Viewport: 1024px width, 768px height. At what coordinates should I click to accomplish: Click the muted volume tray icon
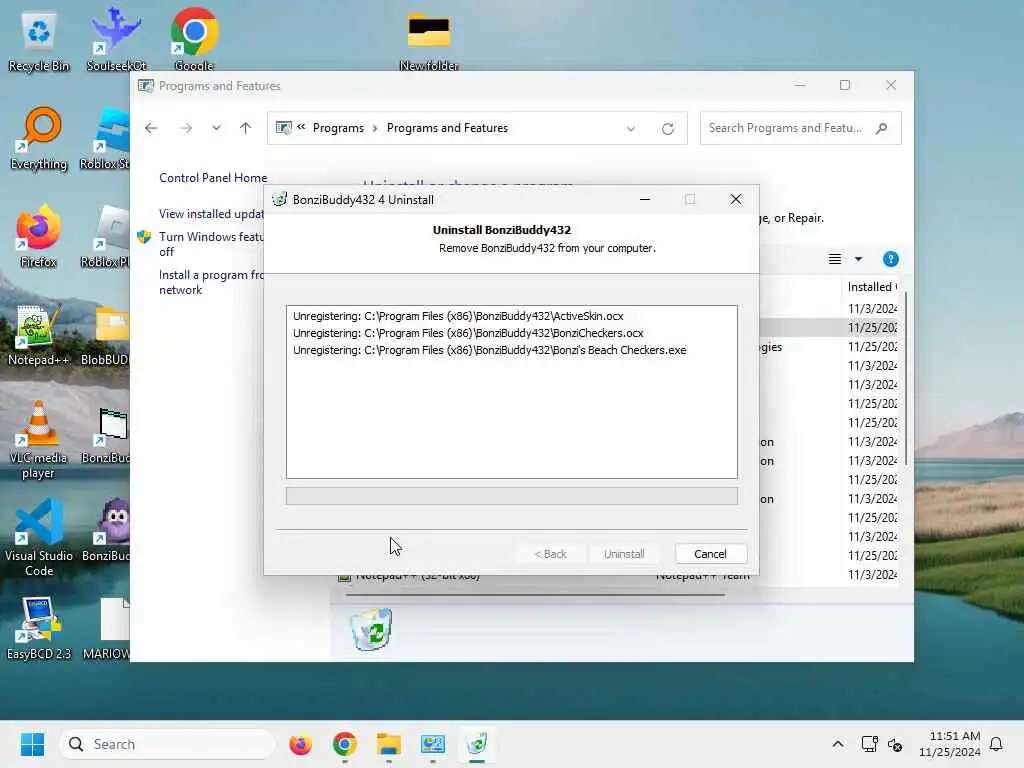tap(895, 744)
